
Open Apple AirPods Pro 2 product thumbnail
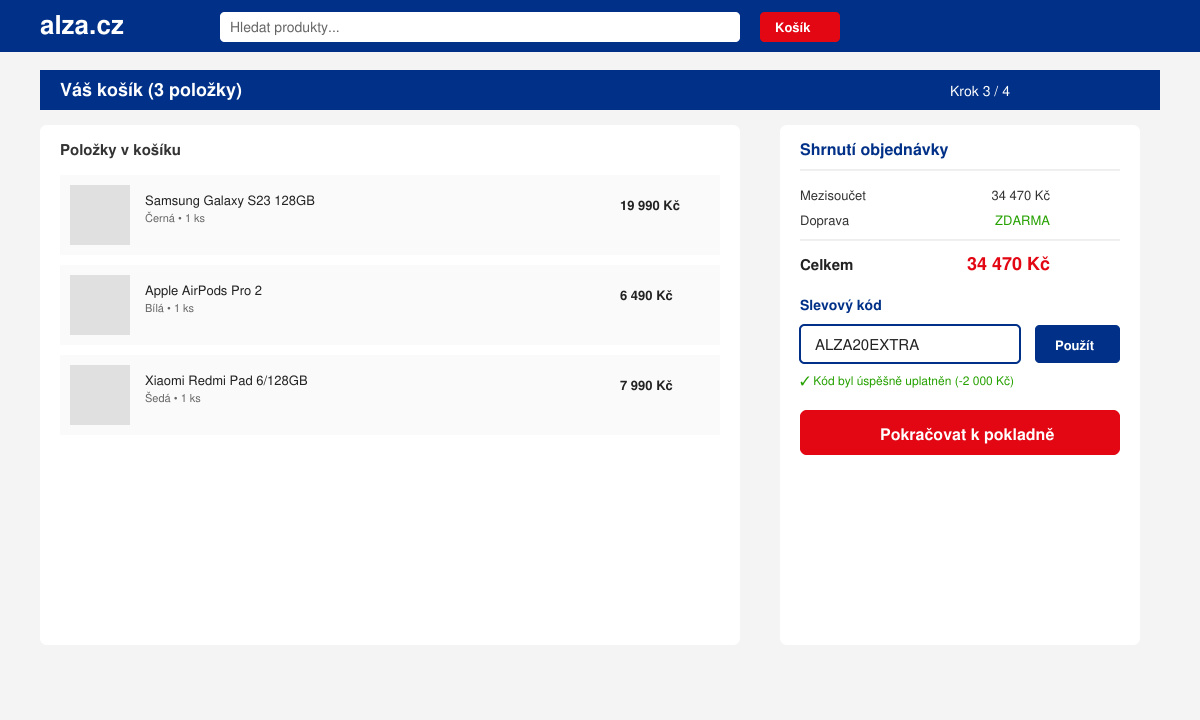(x=100, y=305)
